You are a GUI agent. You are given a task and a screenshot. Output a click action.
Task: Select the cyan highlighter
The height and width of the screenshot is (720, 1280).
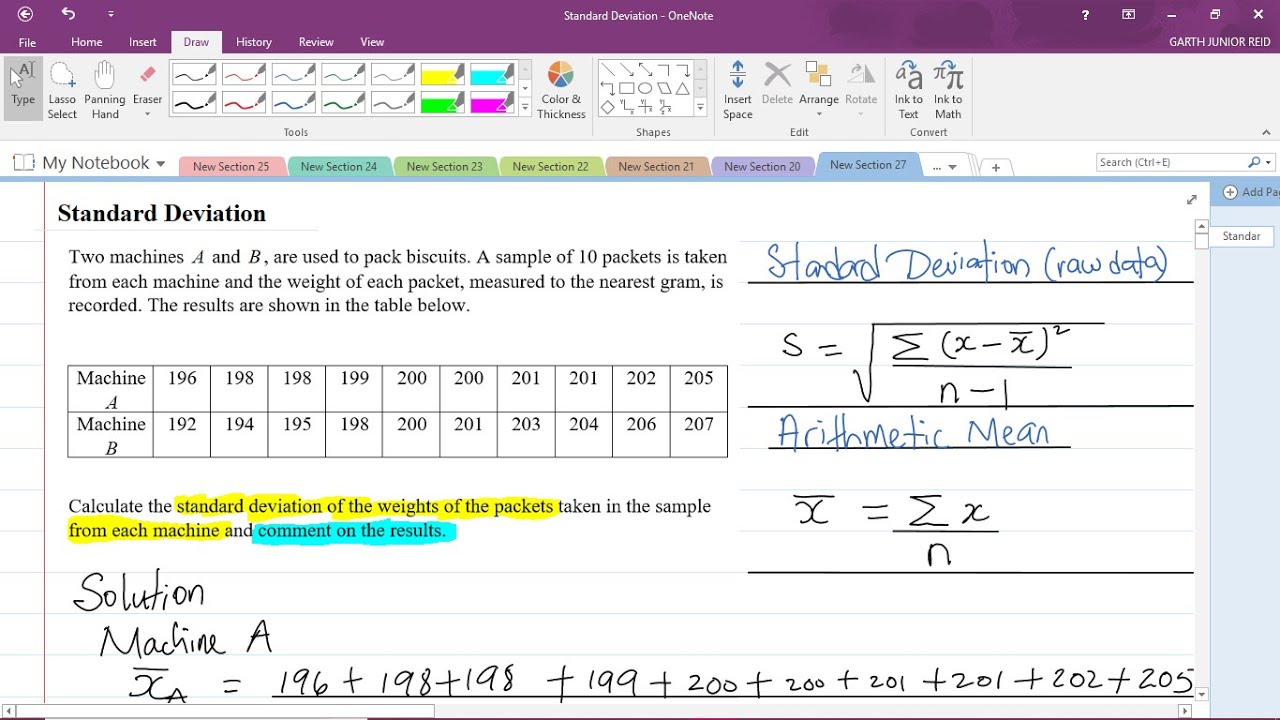tap(492, 74)
